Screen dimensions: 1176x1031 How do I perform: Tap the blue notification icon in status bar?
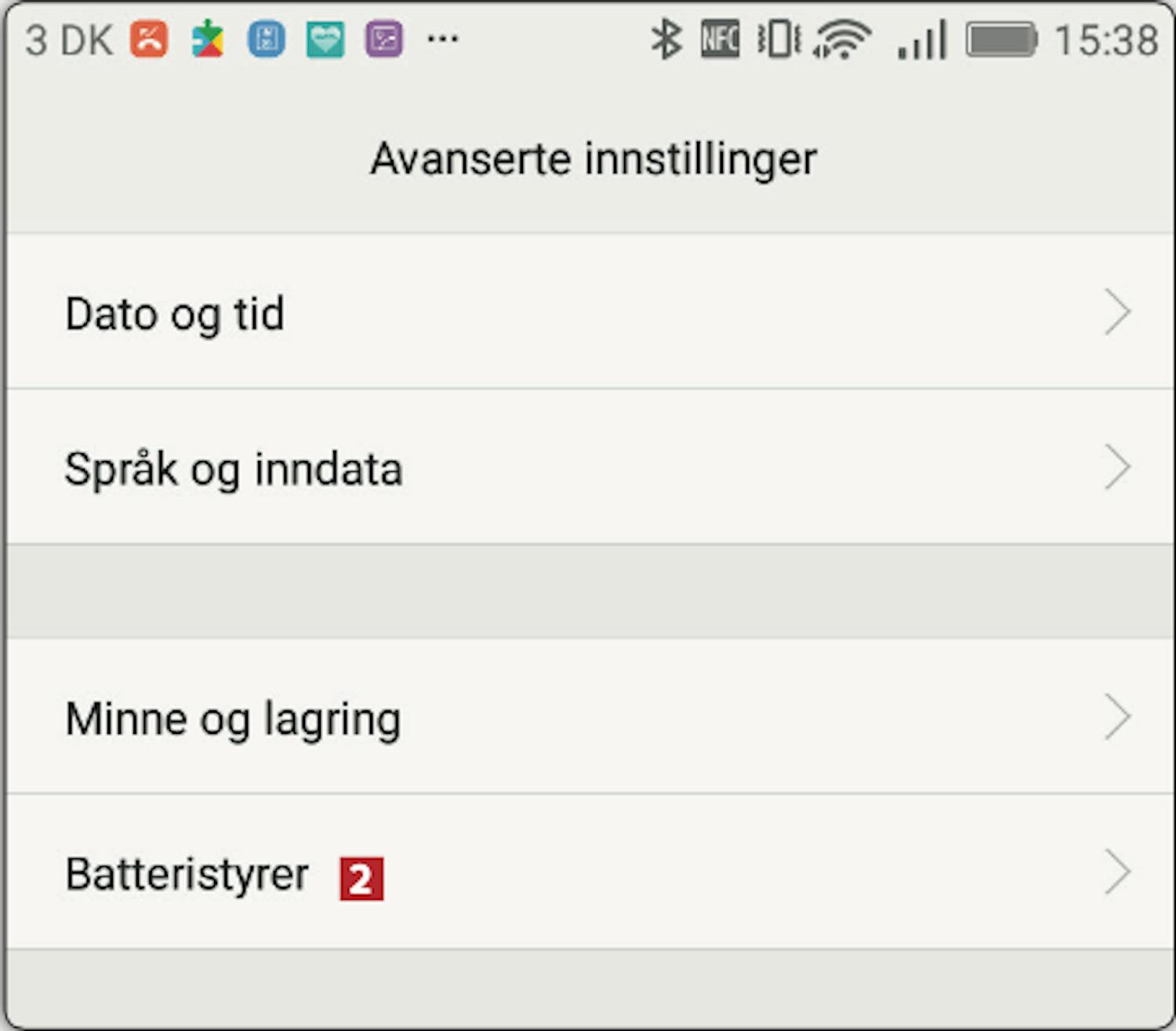[267, 39]
